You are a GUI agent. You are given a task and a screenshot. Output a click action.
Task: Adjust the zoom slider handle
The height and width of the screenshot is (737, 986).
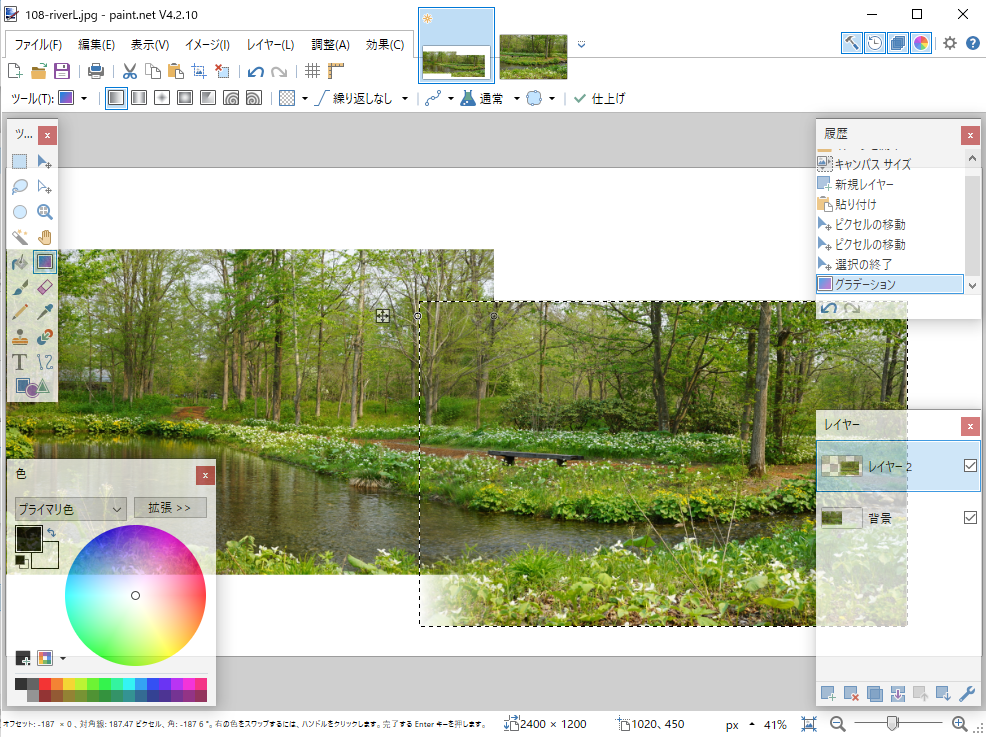892,724
